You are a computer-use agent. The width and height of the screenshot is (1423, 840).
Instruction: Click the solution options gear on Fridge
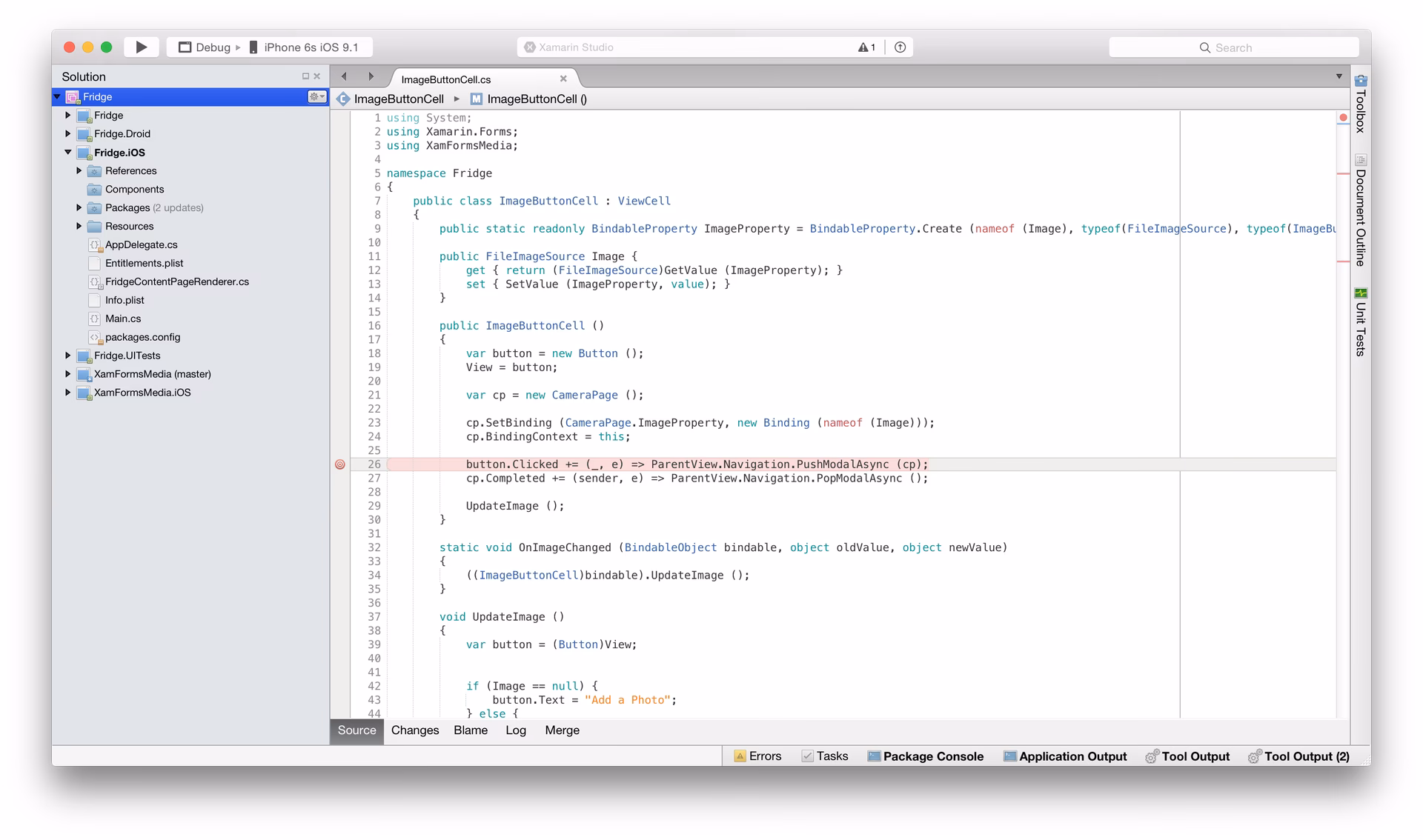point(316,96)
